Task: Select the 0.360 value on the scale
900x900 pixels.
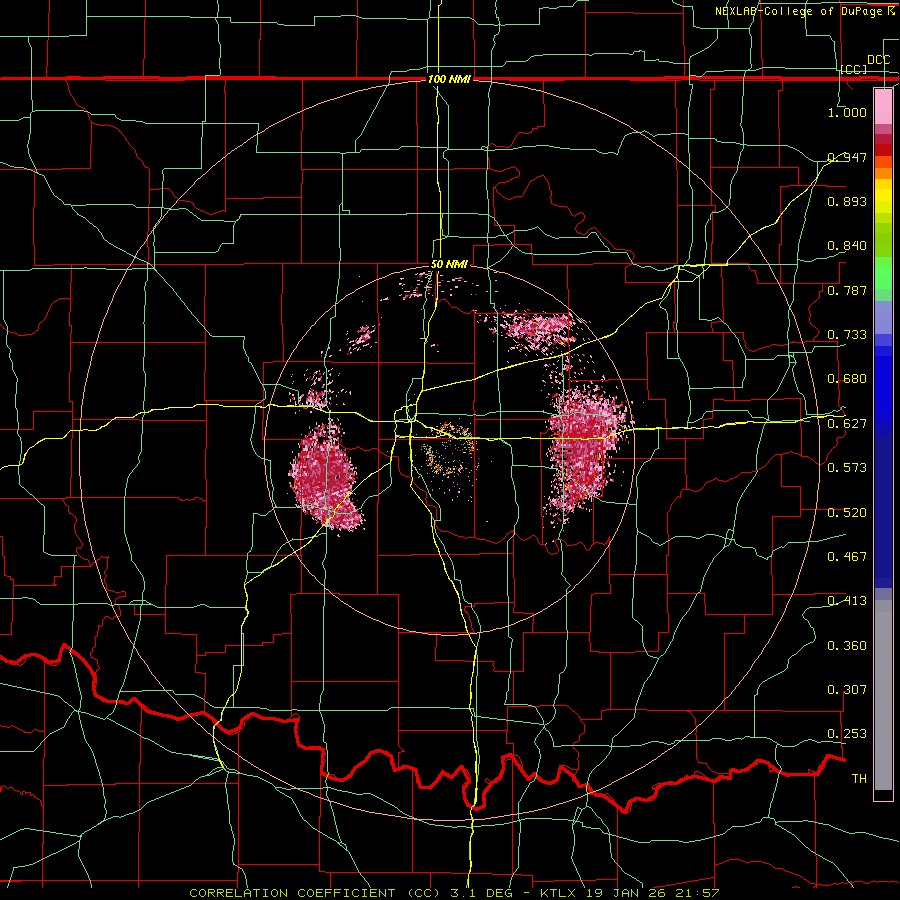Action: point(847,645)
